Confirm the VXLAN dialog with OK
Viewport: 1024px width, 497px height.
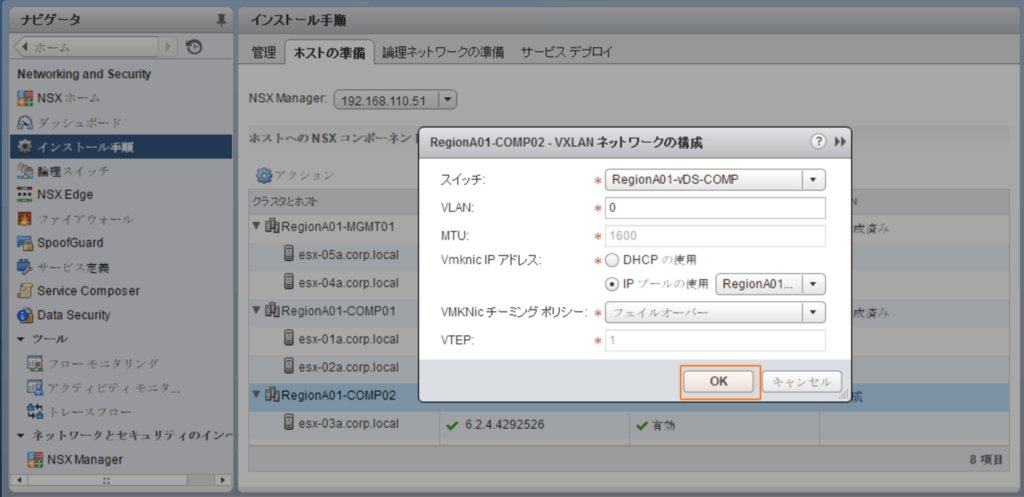point(718,382)
